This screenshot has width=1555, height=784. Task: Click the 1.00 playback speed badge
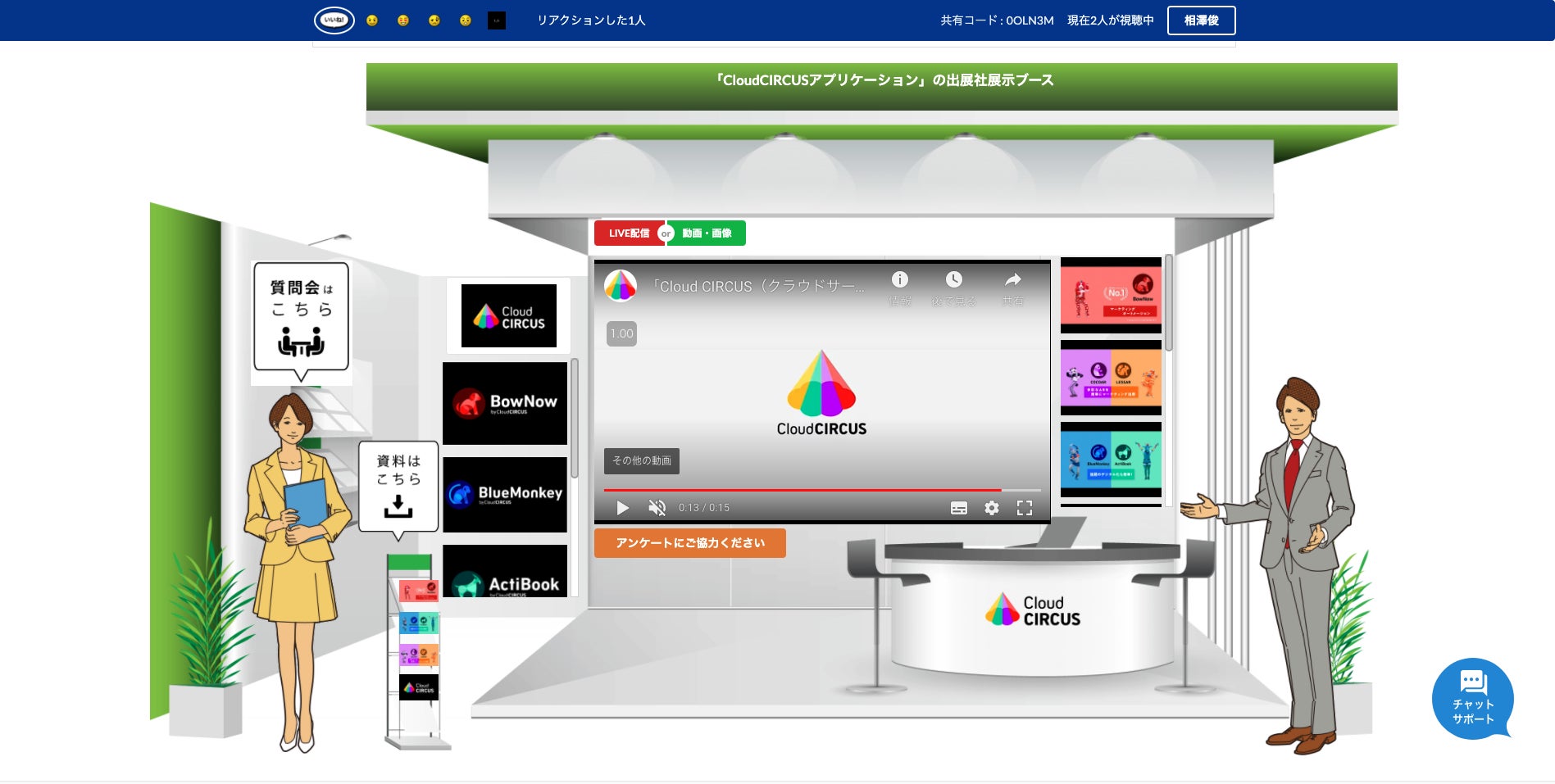(x=621, y=333)
